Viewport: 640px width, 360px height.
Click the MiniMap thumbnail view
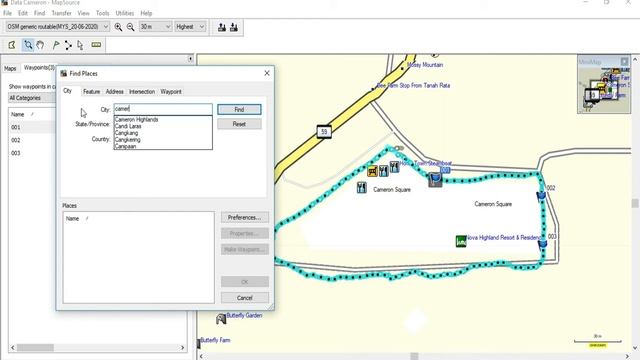(604, 89)
